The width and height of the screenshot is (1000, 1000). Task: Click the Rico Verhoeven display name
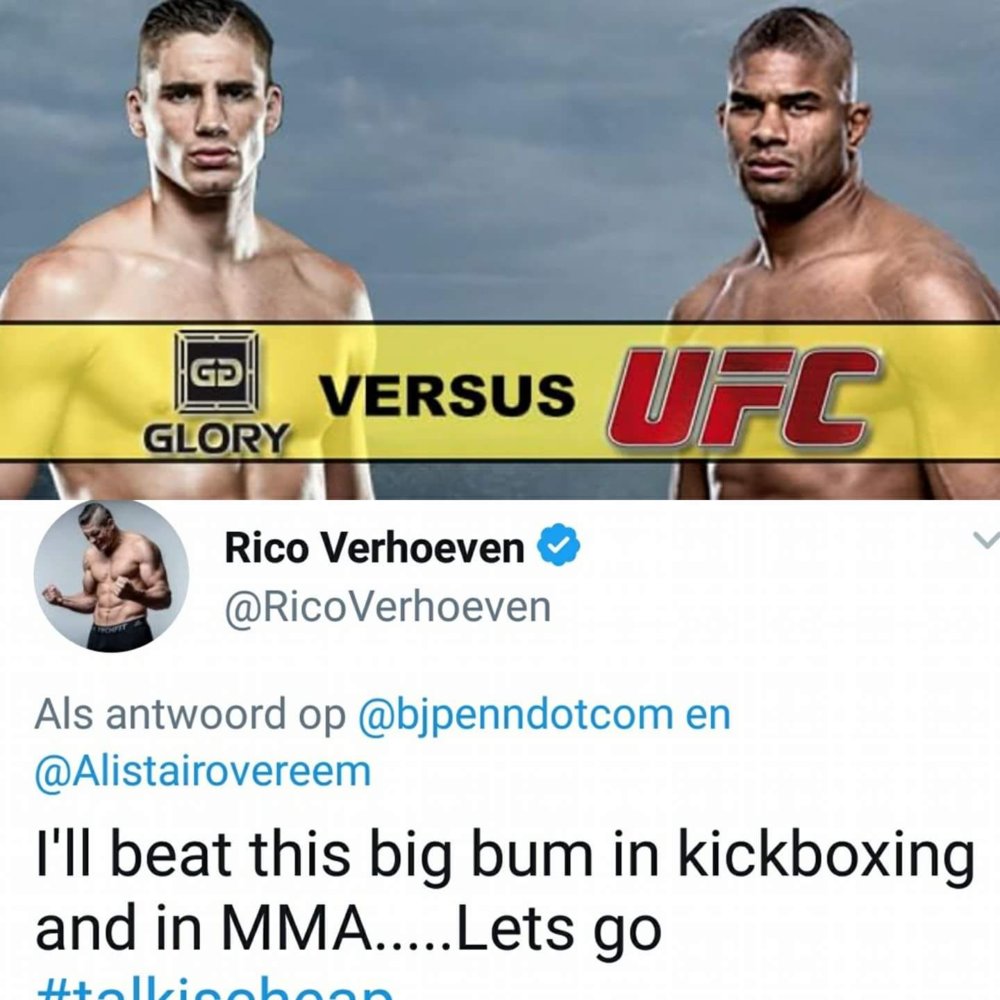click(374, 548)
